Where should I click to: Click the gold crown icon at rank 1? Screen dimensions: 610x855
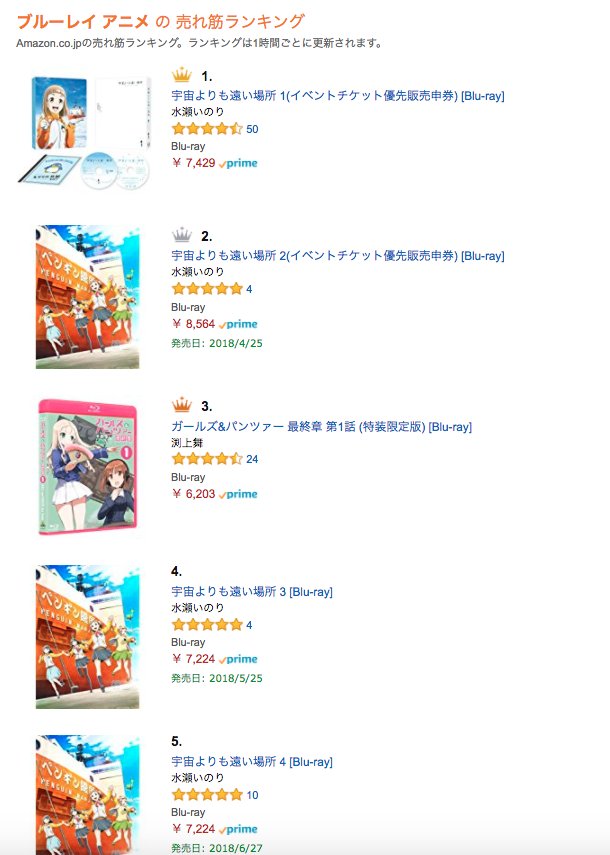[182, 75]
